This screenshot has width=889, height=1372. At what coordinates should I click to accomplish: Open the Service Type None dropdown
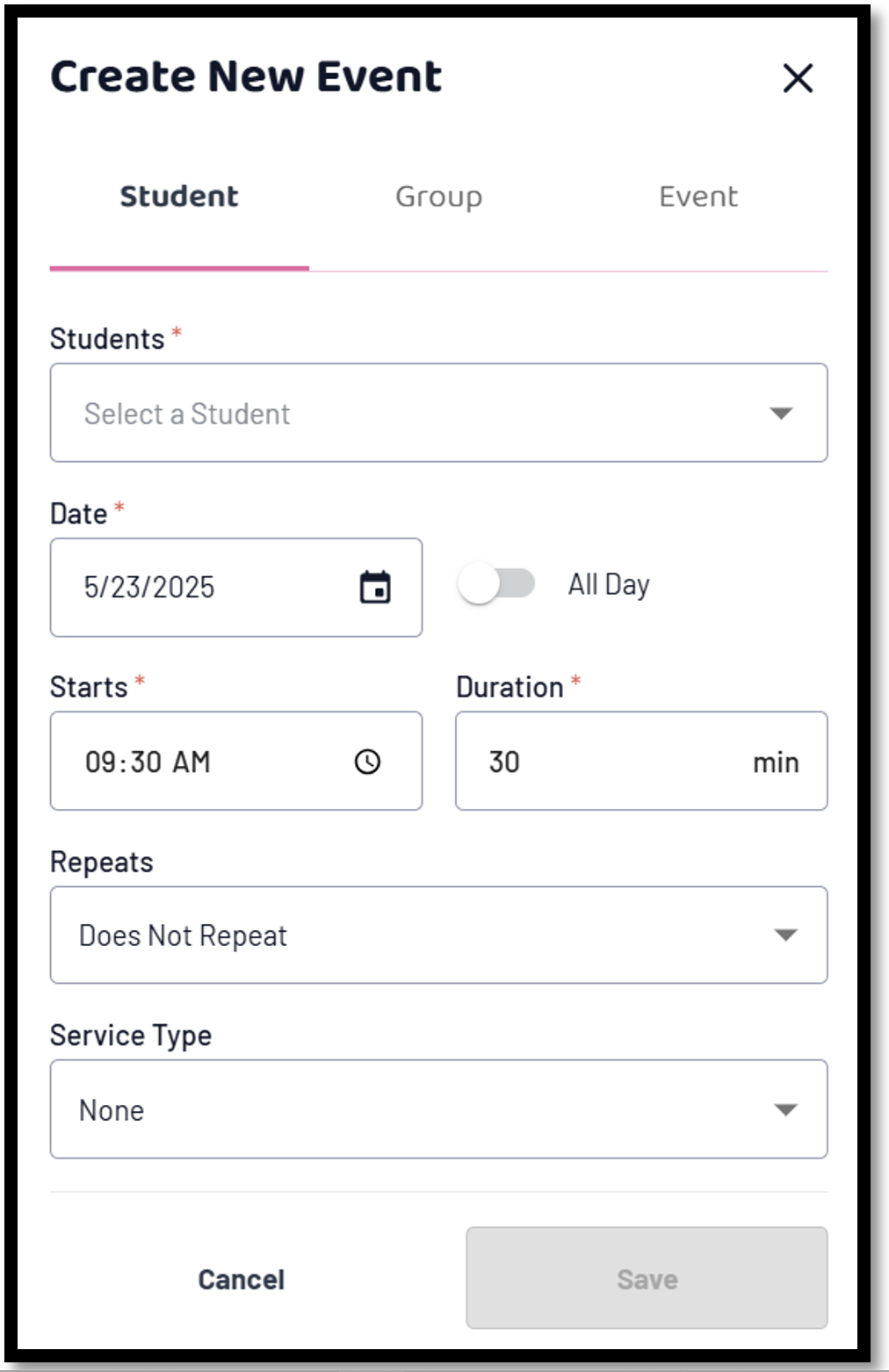[x=438, y=1109]
